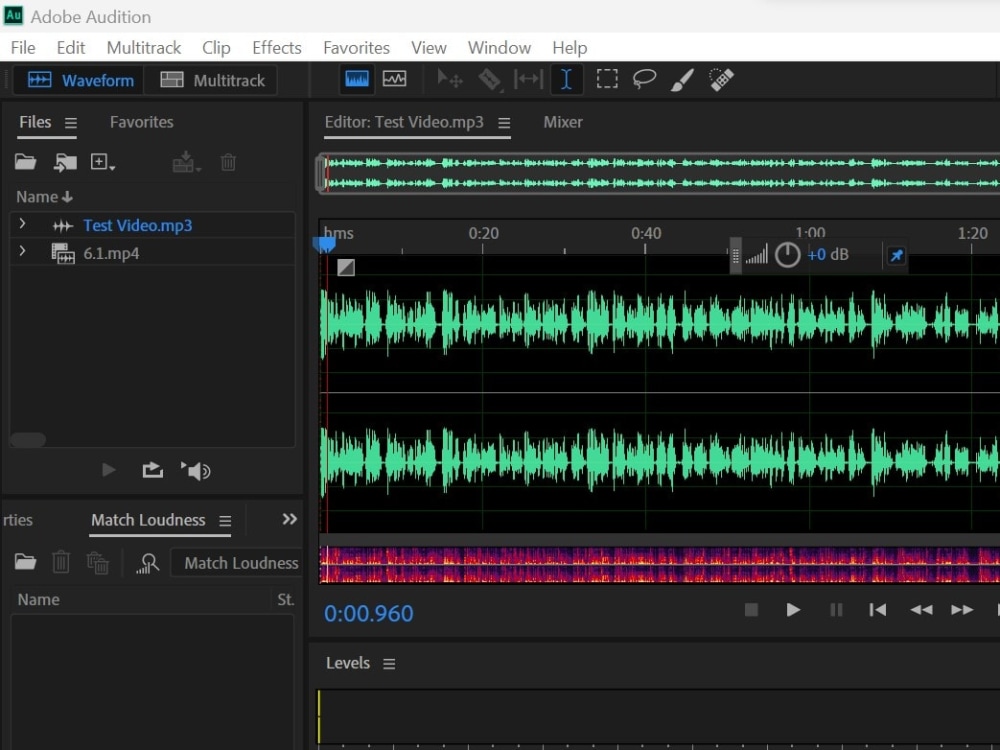Switch to the Favorites tab
Viewport: 1000px width, 750px height.
point(142,122)
